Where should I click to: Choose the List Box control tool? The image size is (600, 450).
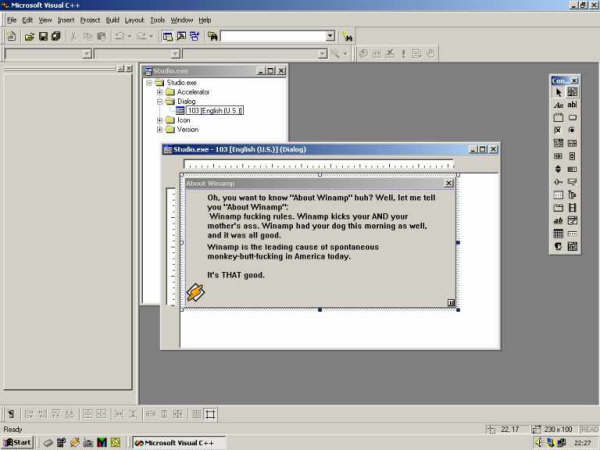point(572,143)
